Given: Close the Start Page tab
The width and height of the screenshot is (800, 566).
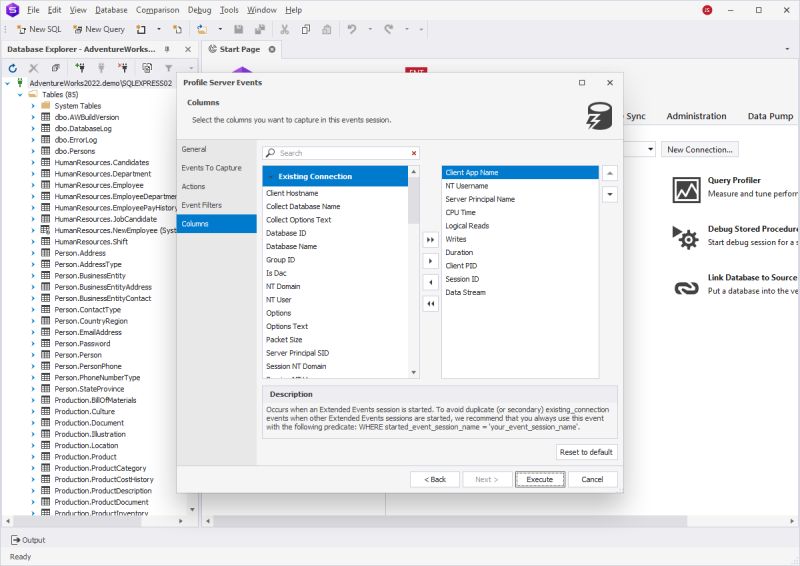Looking at the screenshot, I should click(x=272, y=50).
